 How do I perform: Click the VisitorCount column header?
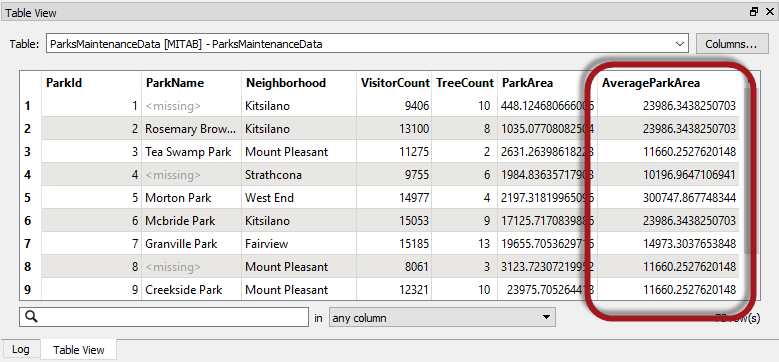pos(394,83)
